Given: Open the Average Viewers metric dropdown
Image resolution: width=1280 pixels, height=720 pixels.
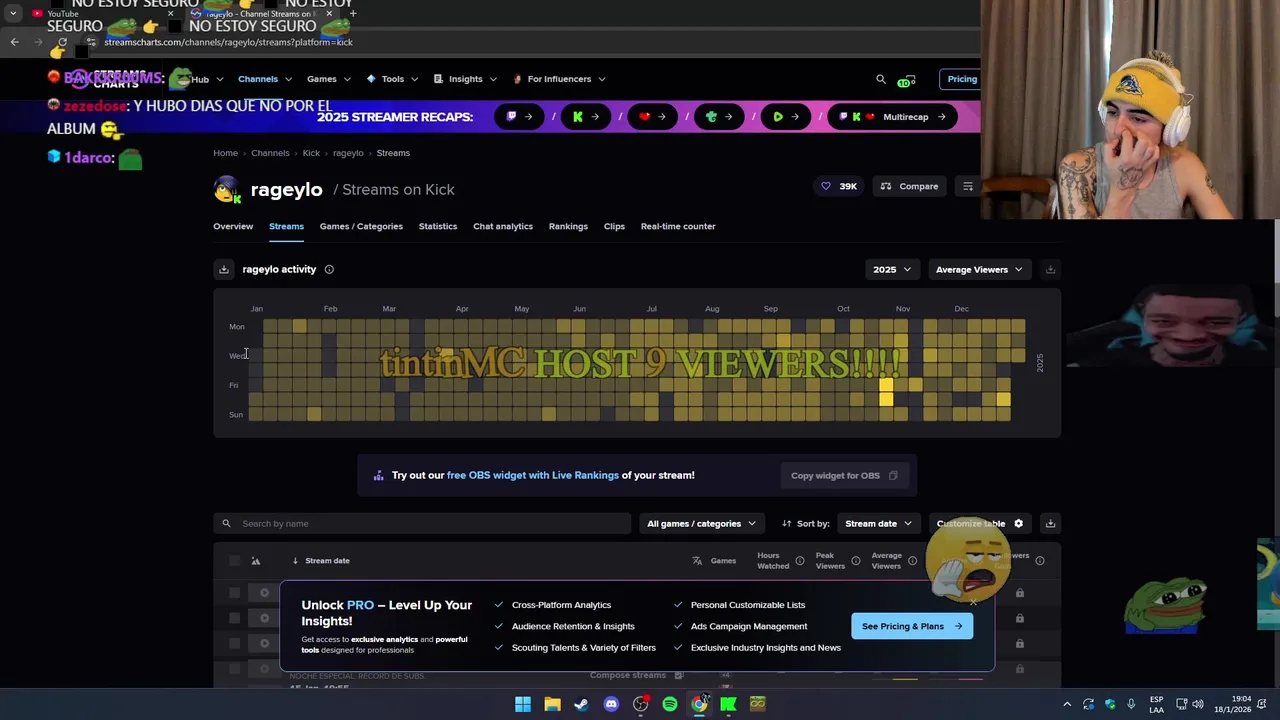Looking at the screenshot, I should pyautogui.click(x=979, y=269).
